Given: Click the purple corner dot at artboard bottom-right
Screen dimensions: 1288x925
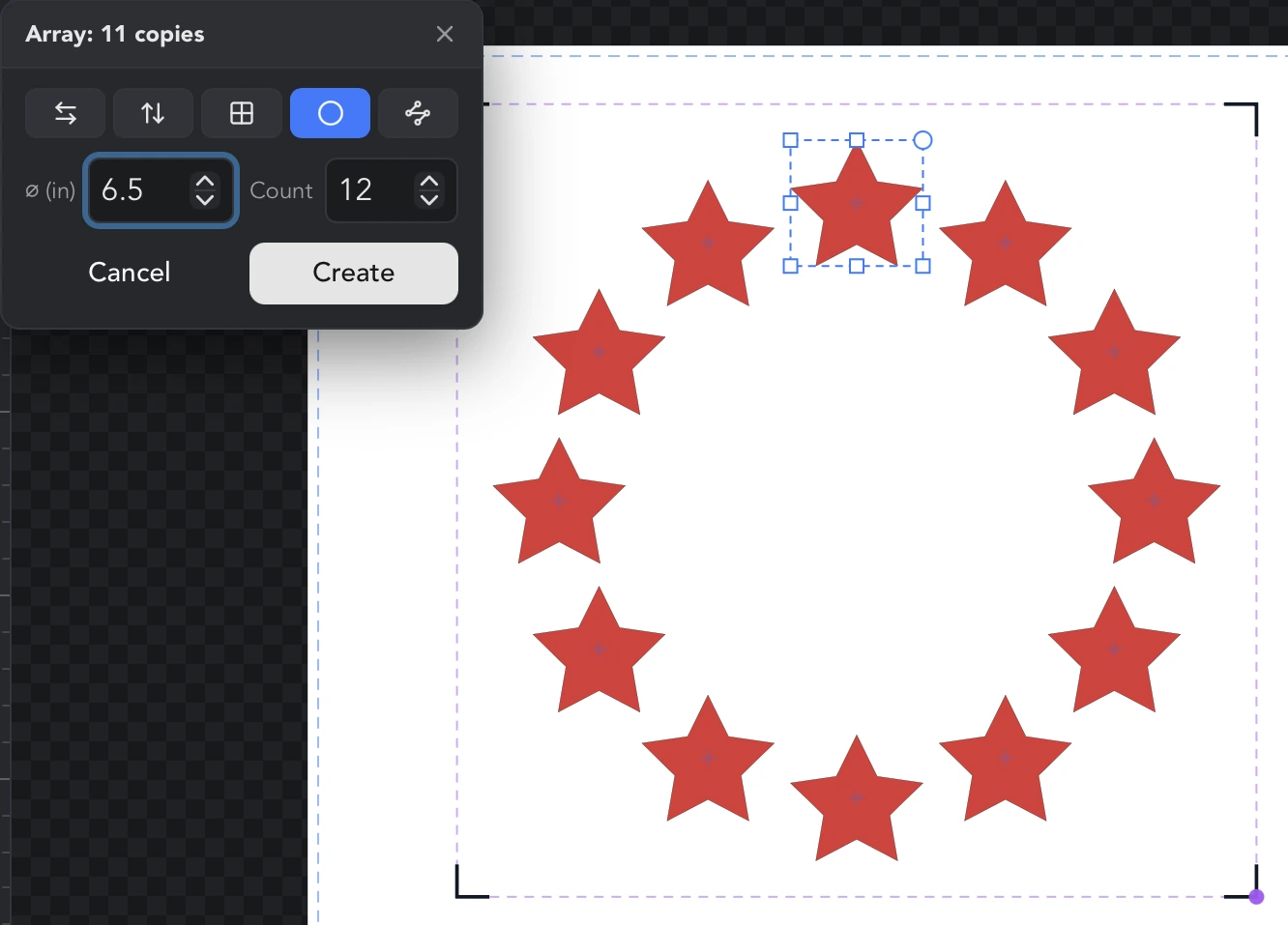Looking at the screenshot, I should tap(1256, 897).
